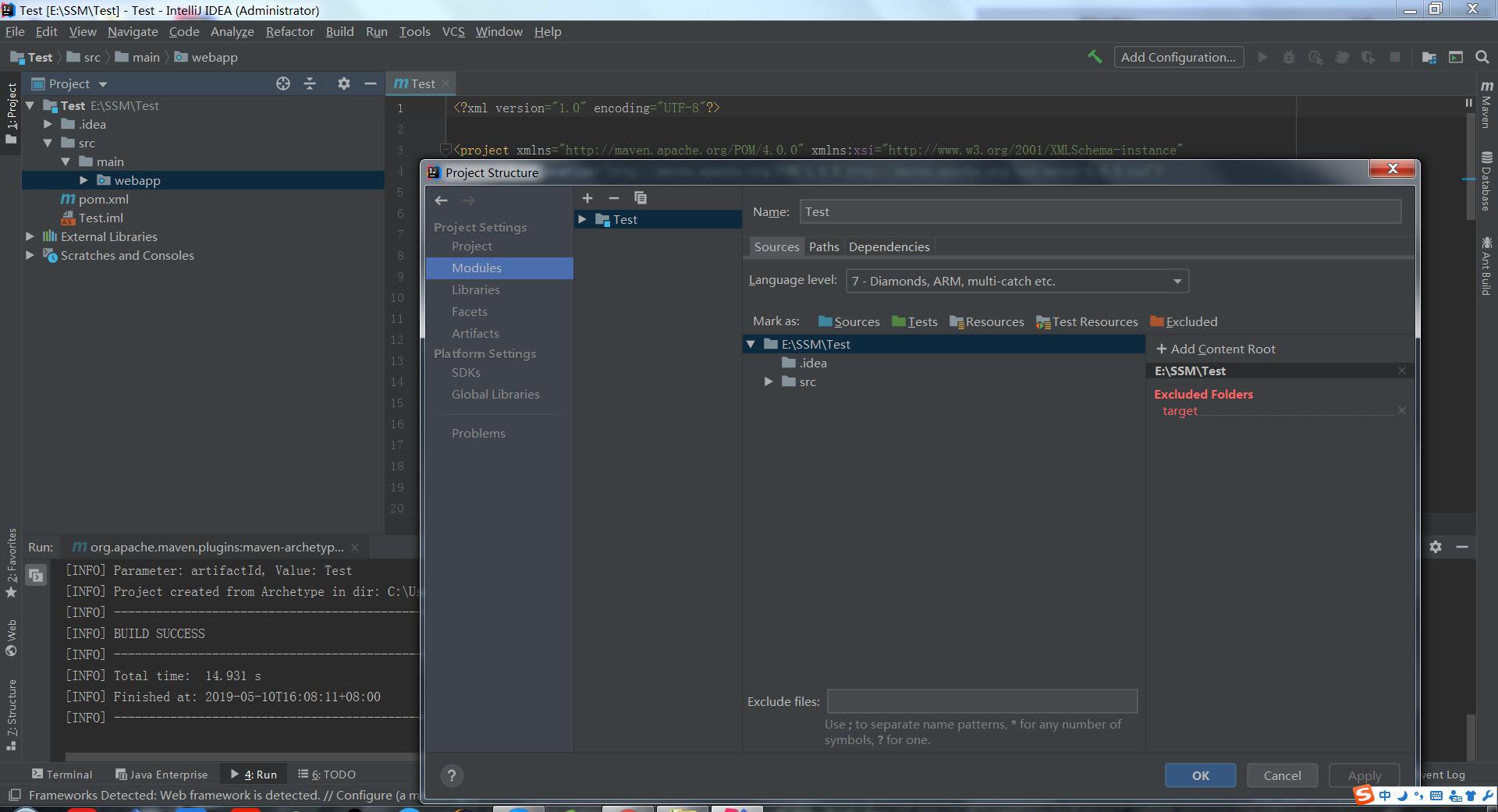Toggle the Structure tool window
This screenshot has height=812, width=1498.
click(11, 715)
